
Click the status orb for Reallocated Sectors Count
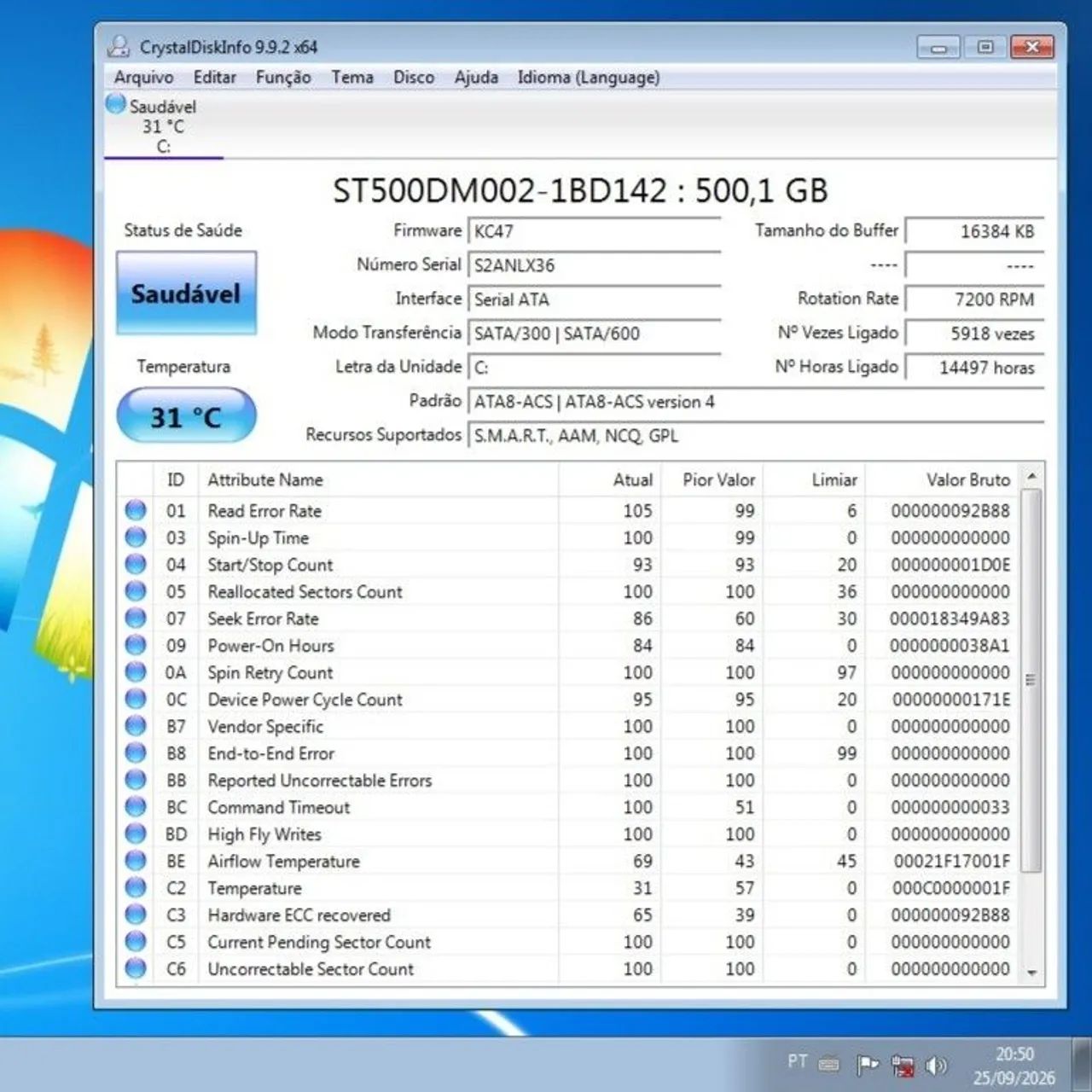point(136,591)
